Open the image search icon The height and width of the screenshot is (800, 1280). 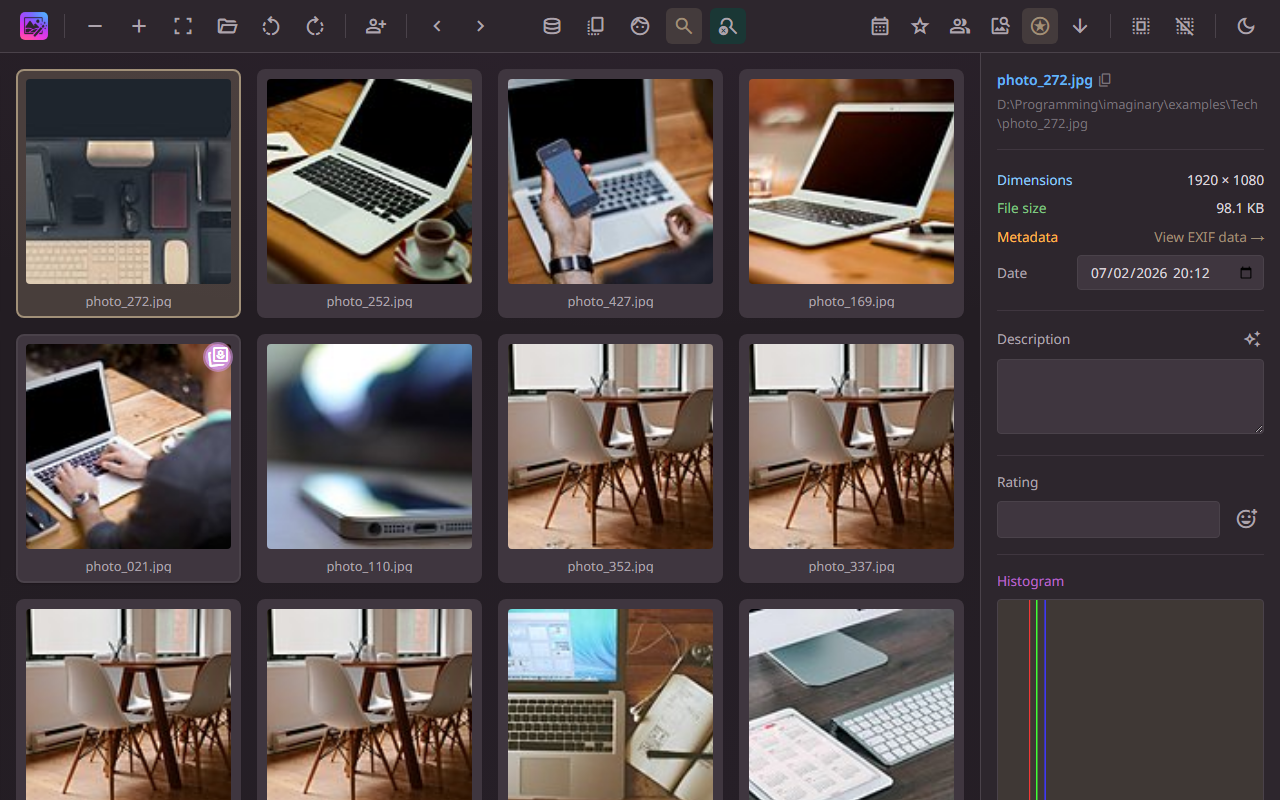click(x=999, y=26)
